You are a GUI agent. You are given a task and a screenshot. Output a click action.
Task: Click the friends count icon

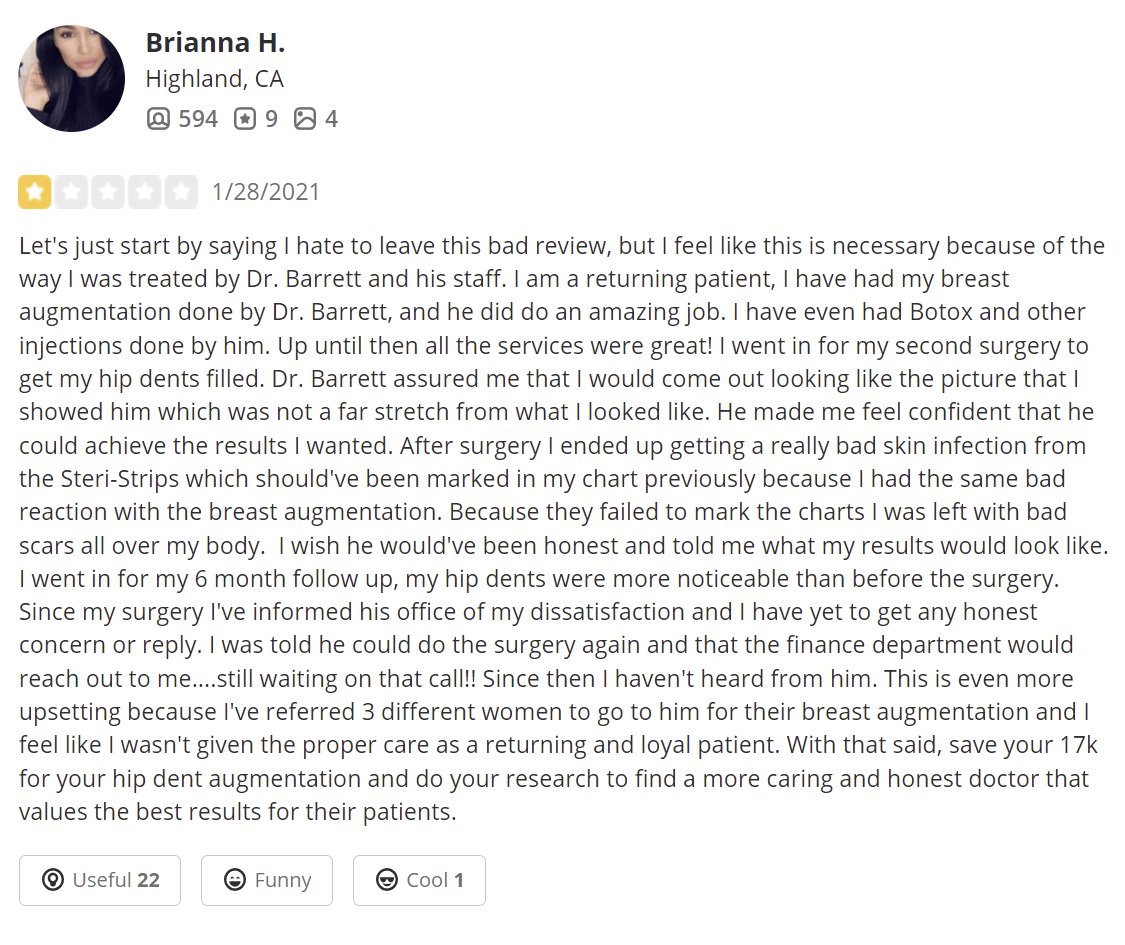pyautogui.click(x=159, y=118)
